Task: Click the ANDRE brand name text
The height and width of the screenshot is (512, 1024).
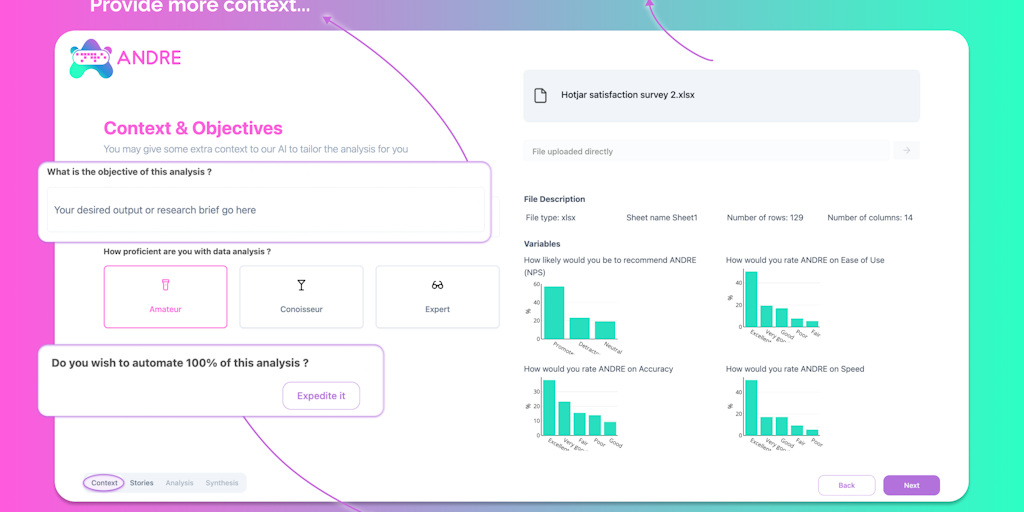Action: (x=150, y=57)
